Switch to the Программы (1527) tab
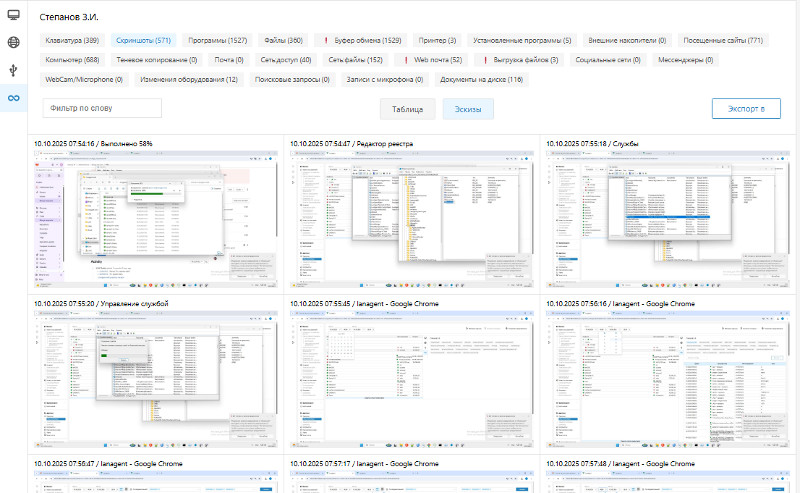This screenshot has height=493, width=800. 218,41
